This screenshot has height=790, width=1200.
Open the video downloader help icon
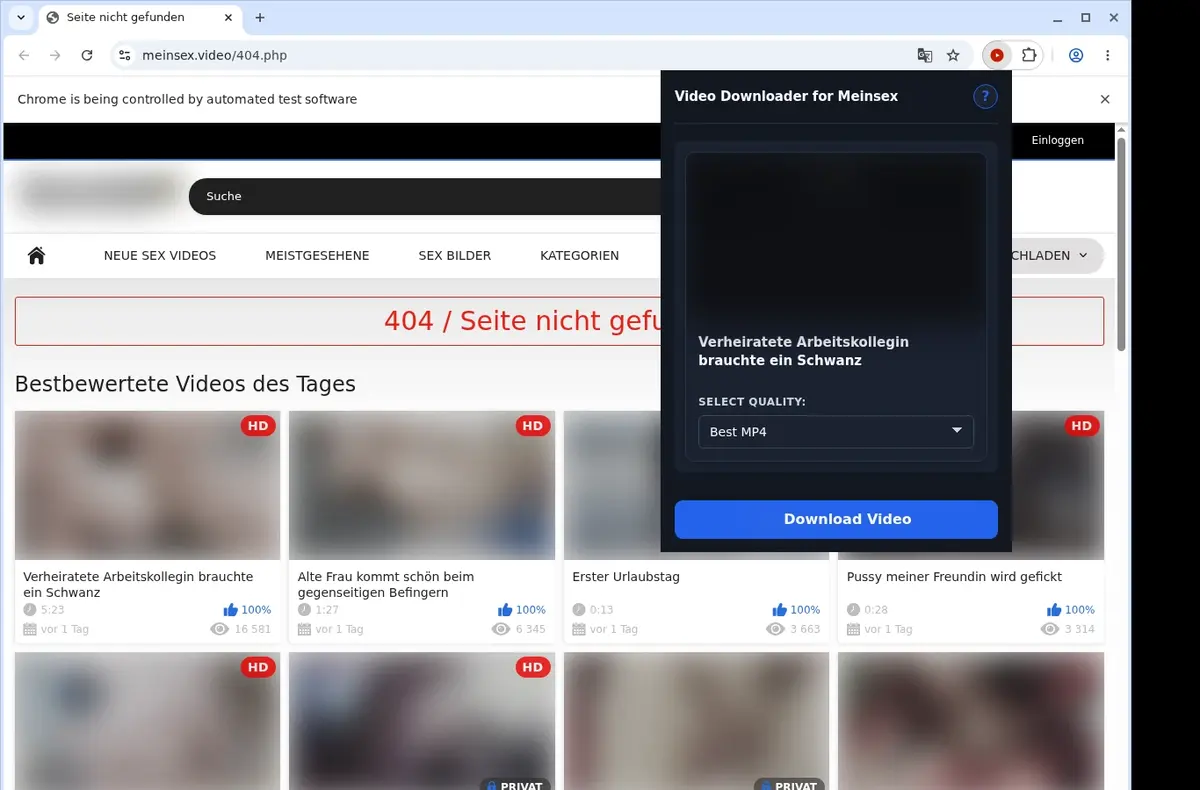point(985,96)
